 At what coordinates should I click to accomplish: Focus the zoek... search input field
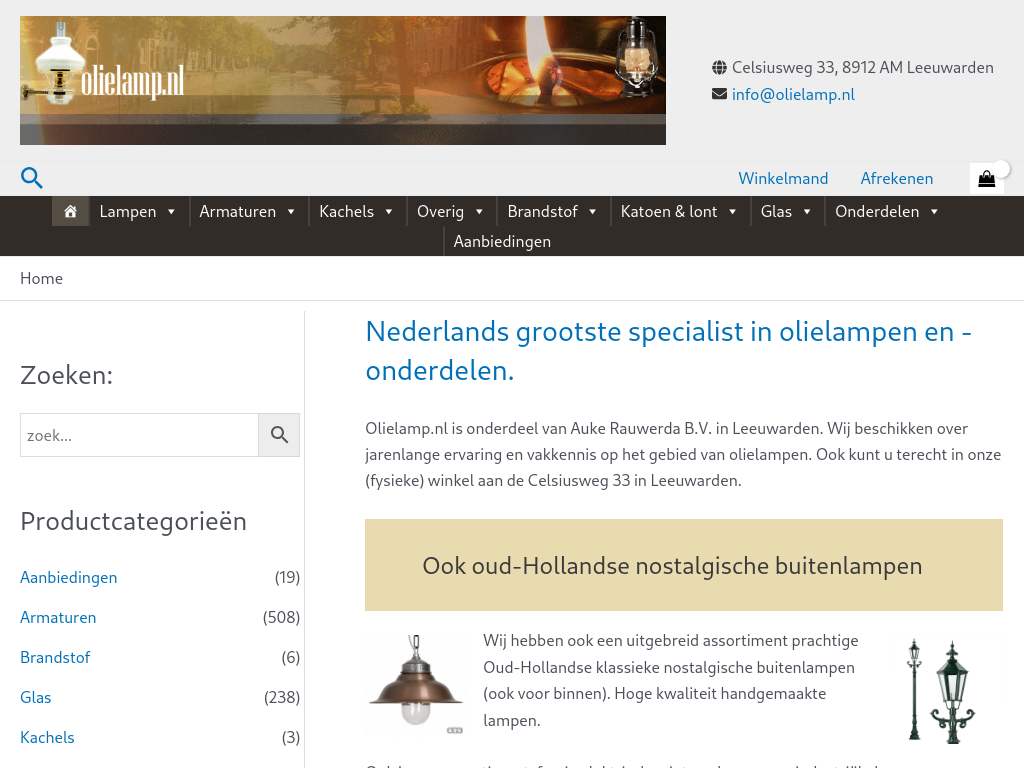[x=139, y=435]
